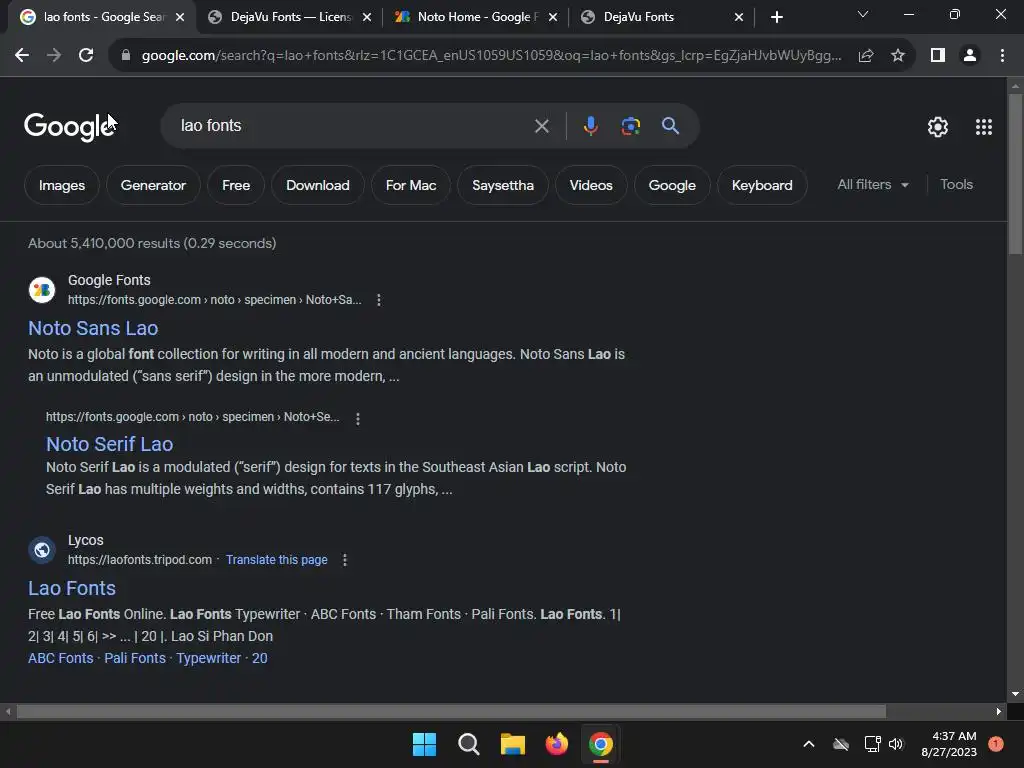Click the Lycos globe favicon
The width and height of the screenshot is (1024, 768).
click(42, 550)
